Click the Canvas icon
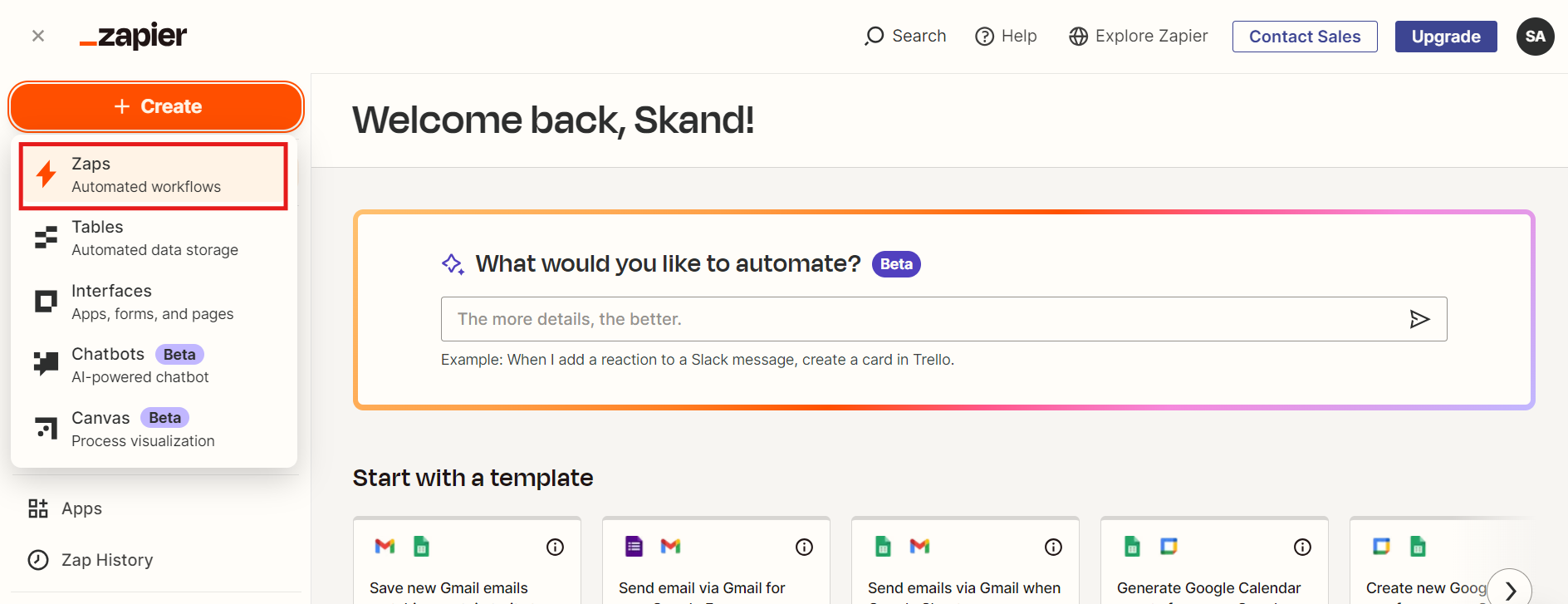Image resolution: width=1568 pixels, height=604 pixels. [x=47, y=428]
